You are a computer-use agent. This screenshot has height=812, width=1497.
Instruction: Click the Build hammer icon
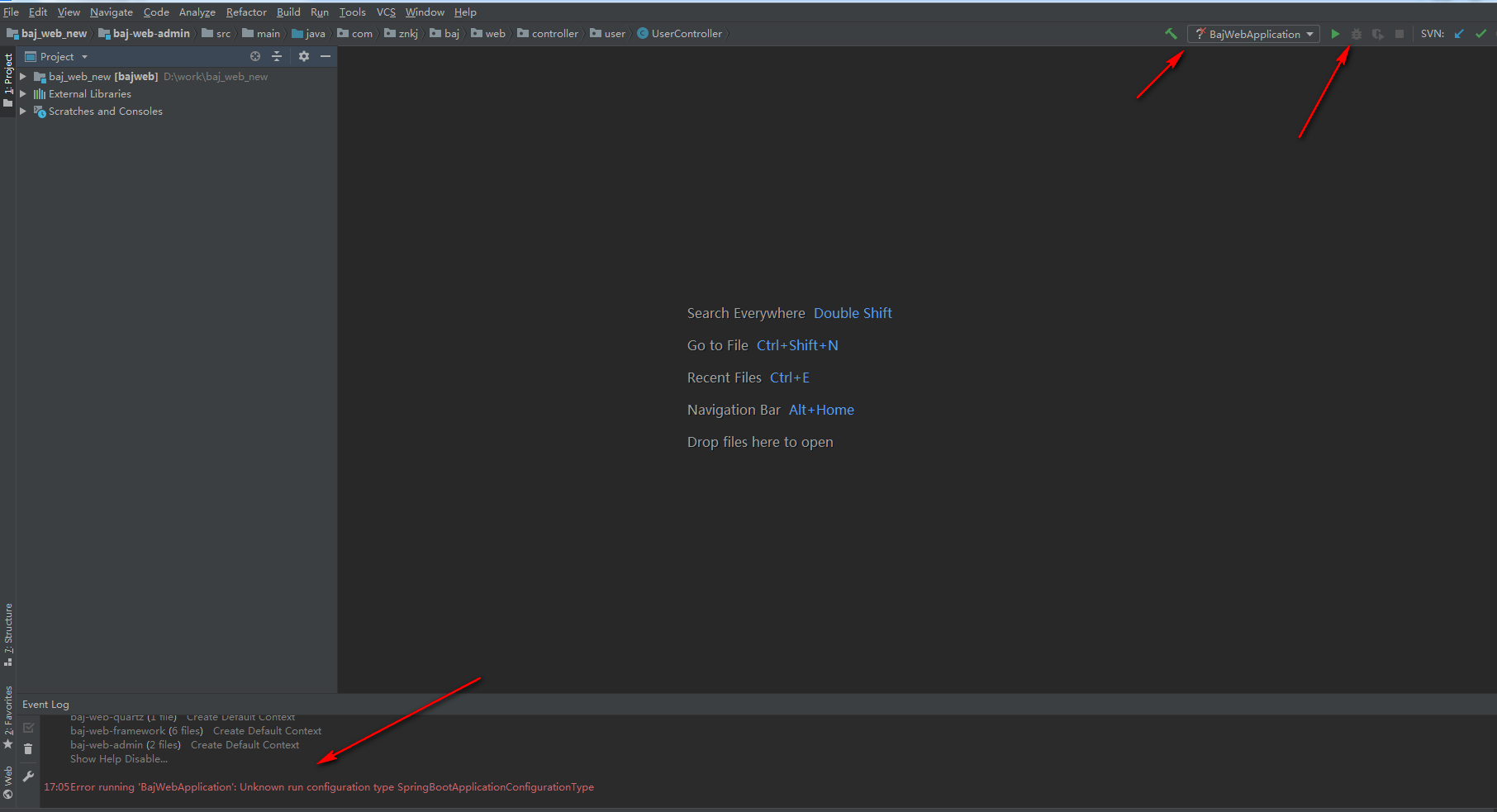pos(1171,34)
